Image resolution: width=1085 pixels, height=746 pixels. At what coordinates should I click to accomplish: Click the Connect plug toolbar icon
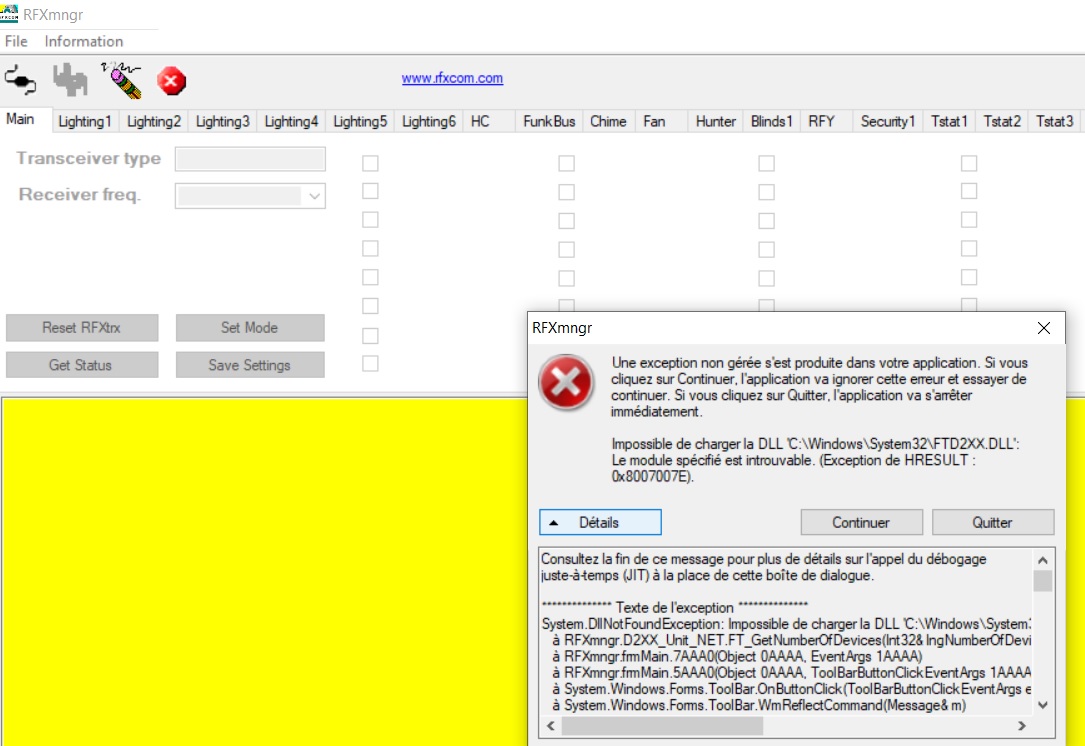(20, 80)
